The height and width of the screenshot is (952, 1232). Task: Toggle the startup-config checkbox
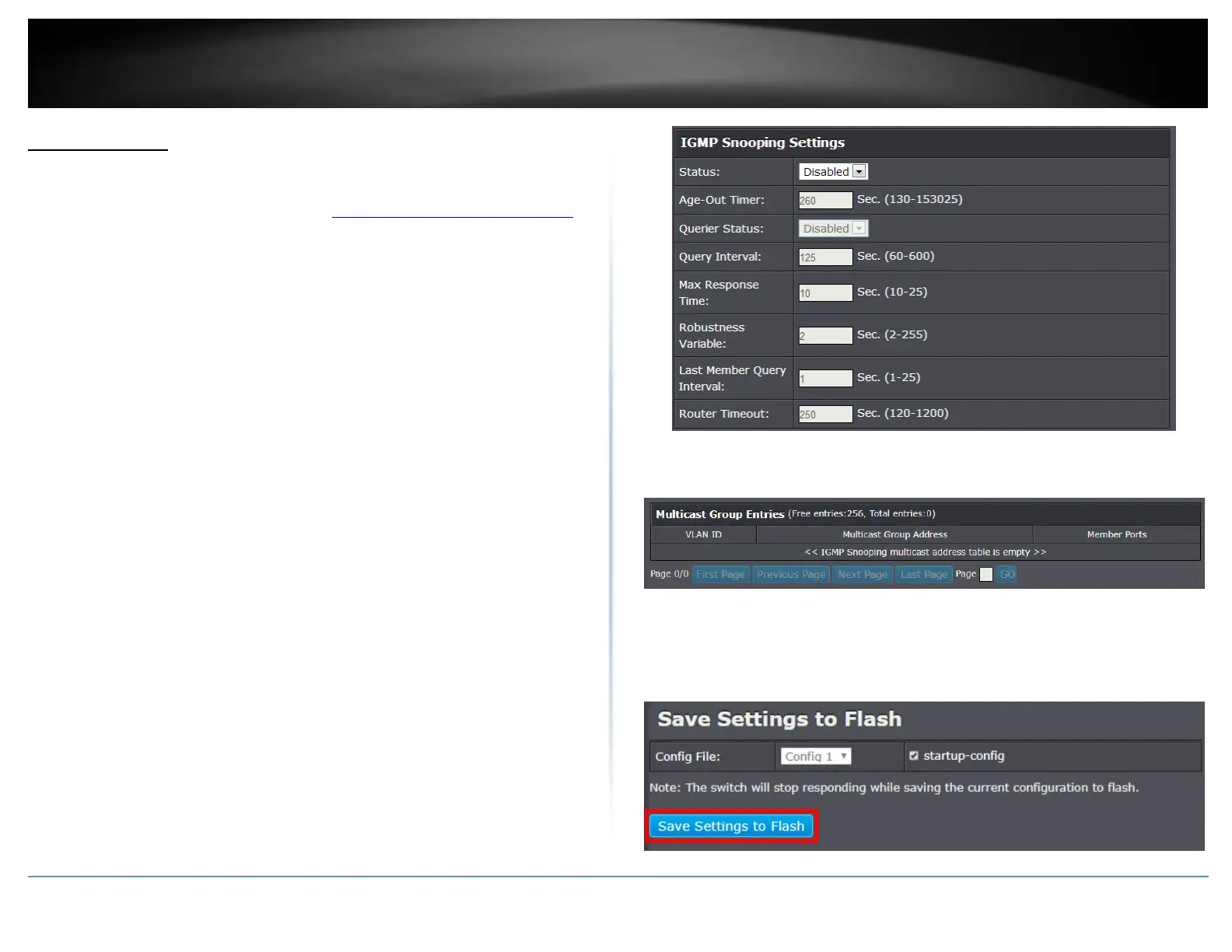pos(914,756)
